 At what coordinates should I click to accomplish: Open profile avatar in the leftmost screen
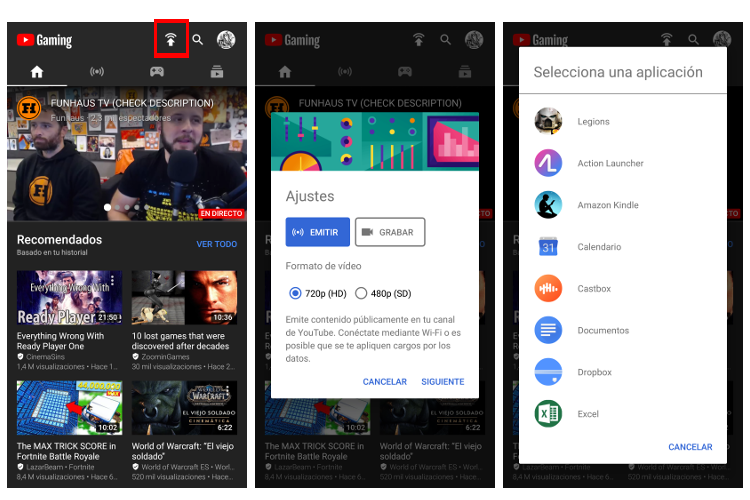pos(226,40)
